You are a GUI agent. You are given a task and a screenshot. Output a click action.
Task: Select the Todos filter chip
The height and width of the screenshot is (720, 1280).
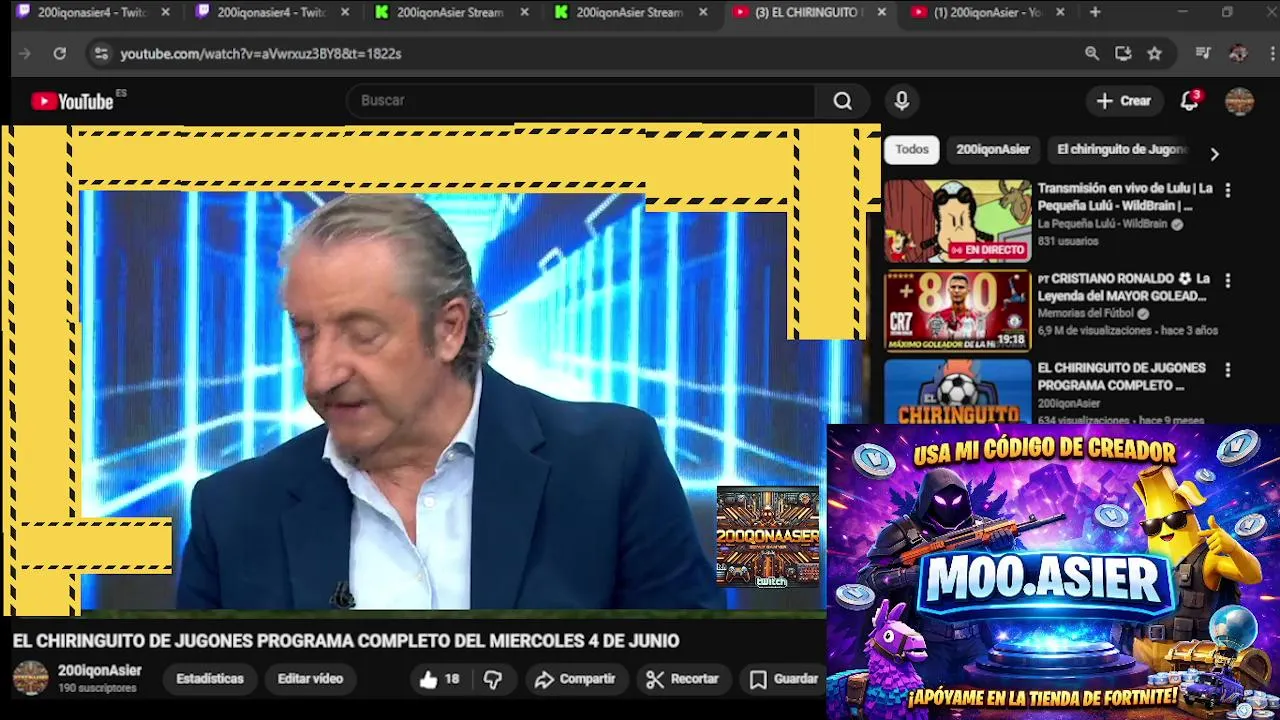tap(912, 149)
